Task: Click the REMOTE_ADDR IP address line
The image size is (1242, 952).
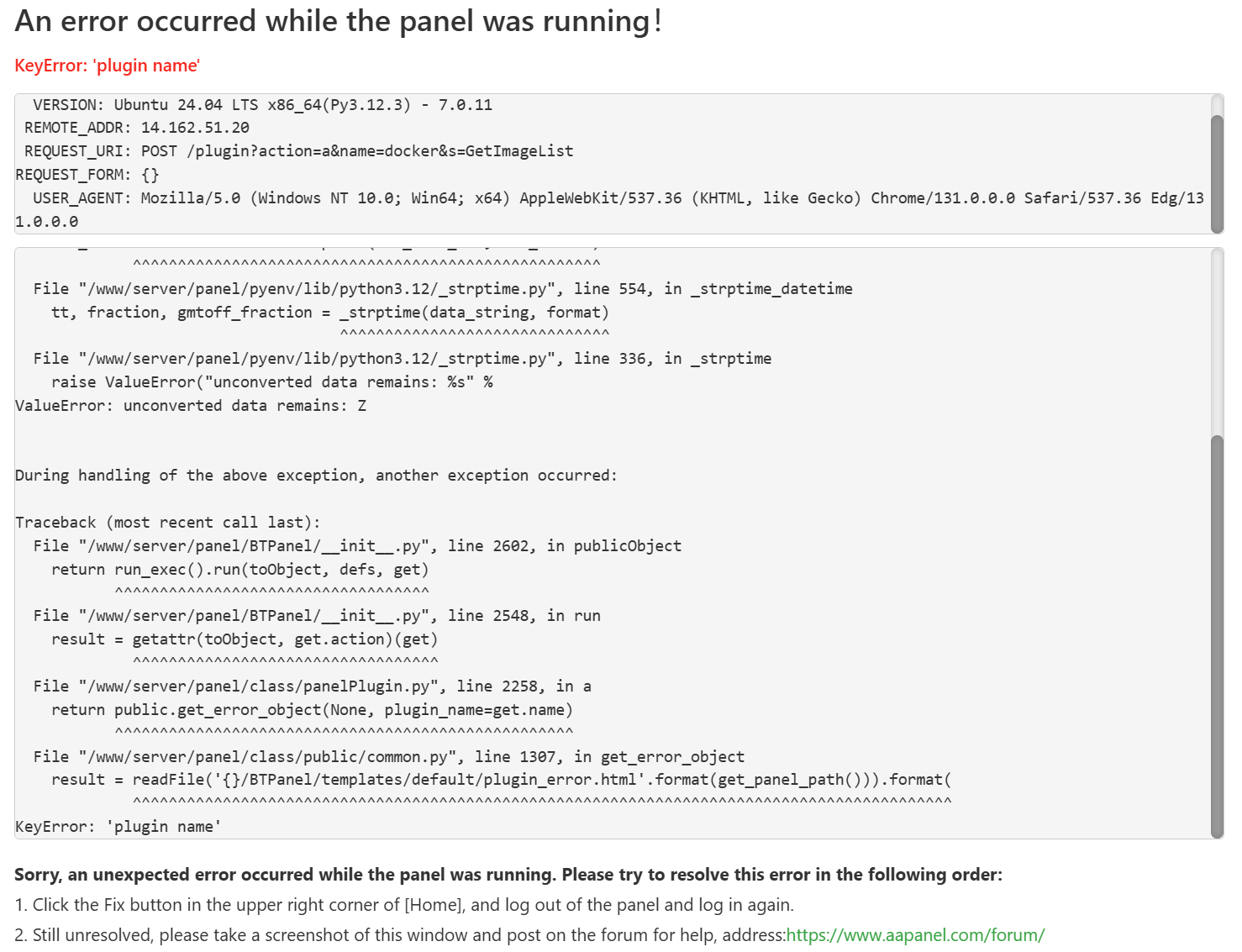Action: click(x=137, y=128)
